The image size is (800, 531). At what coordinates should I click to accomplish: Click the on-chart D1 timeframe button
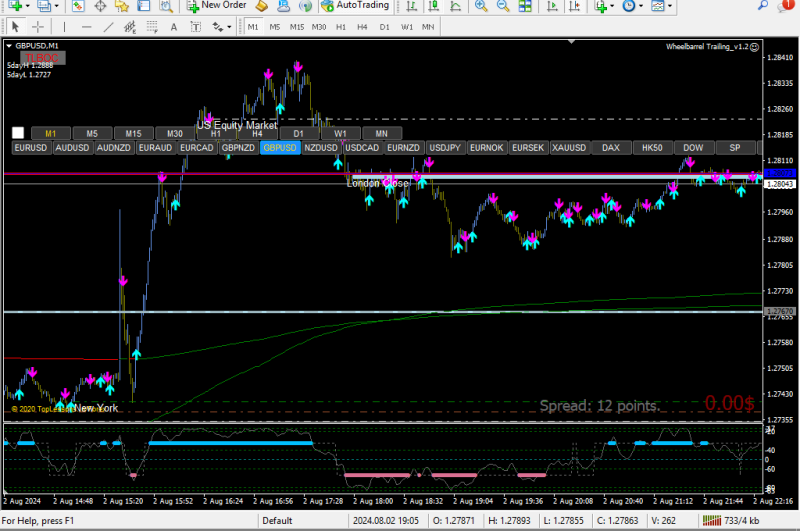point(299,134)
